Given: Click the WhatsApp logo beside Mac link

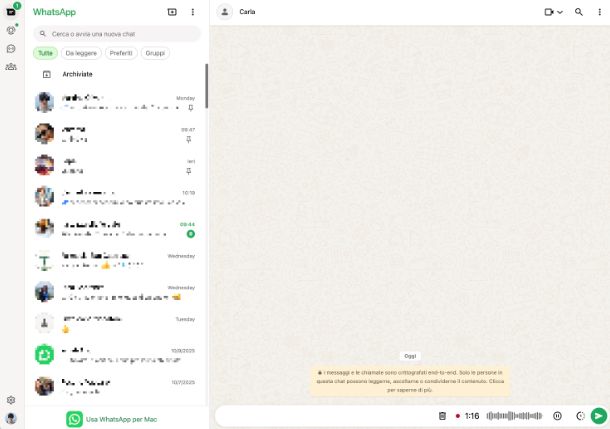Looking at the screenshot, I should 74,419.
